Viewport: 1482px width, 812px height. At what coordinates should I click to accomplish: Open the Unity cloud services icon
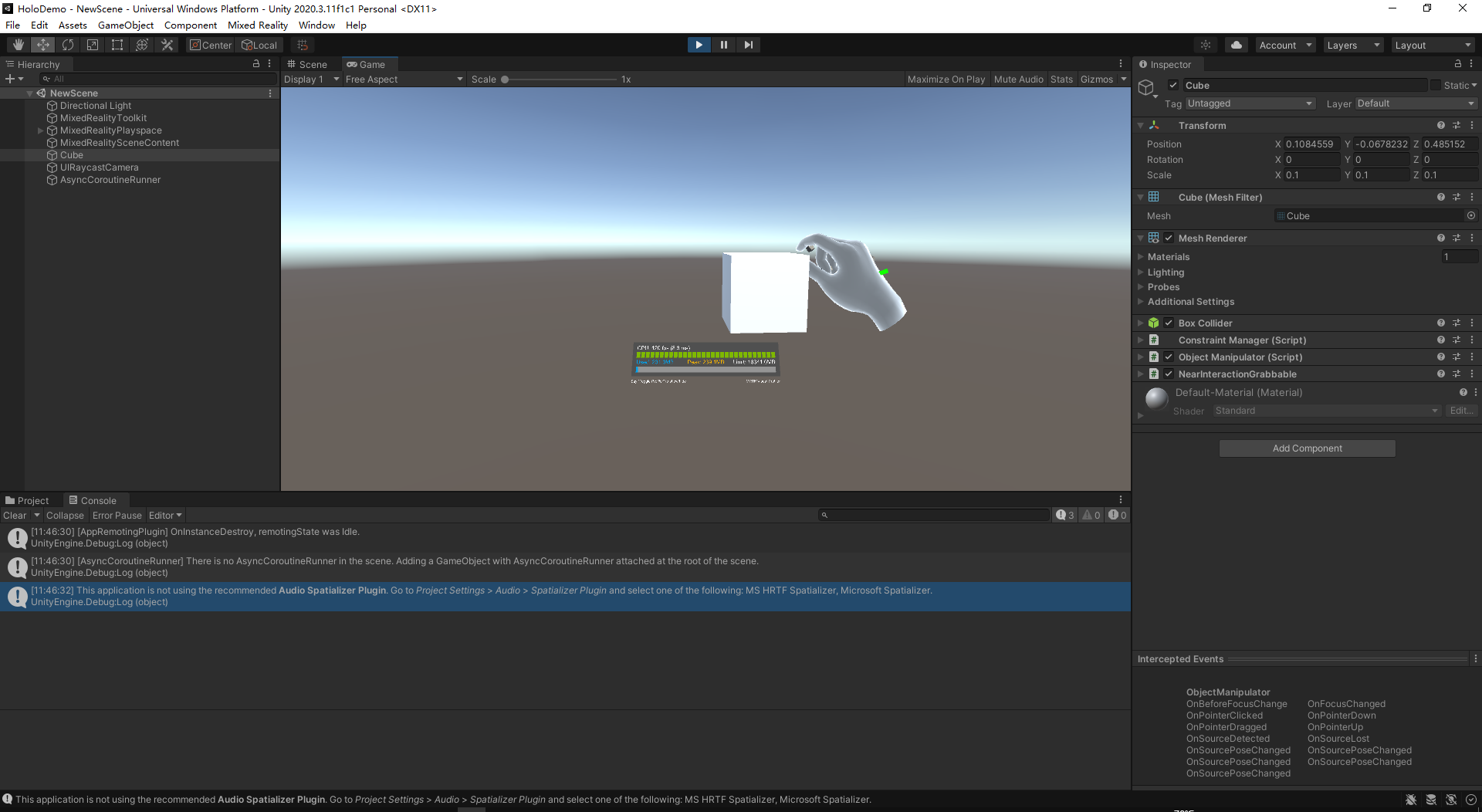coord(1236,44)
